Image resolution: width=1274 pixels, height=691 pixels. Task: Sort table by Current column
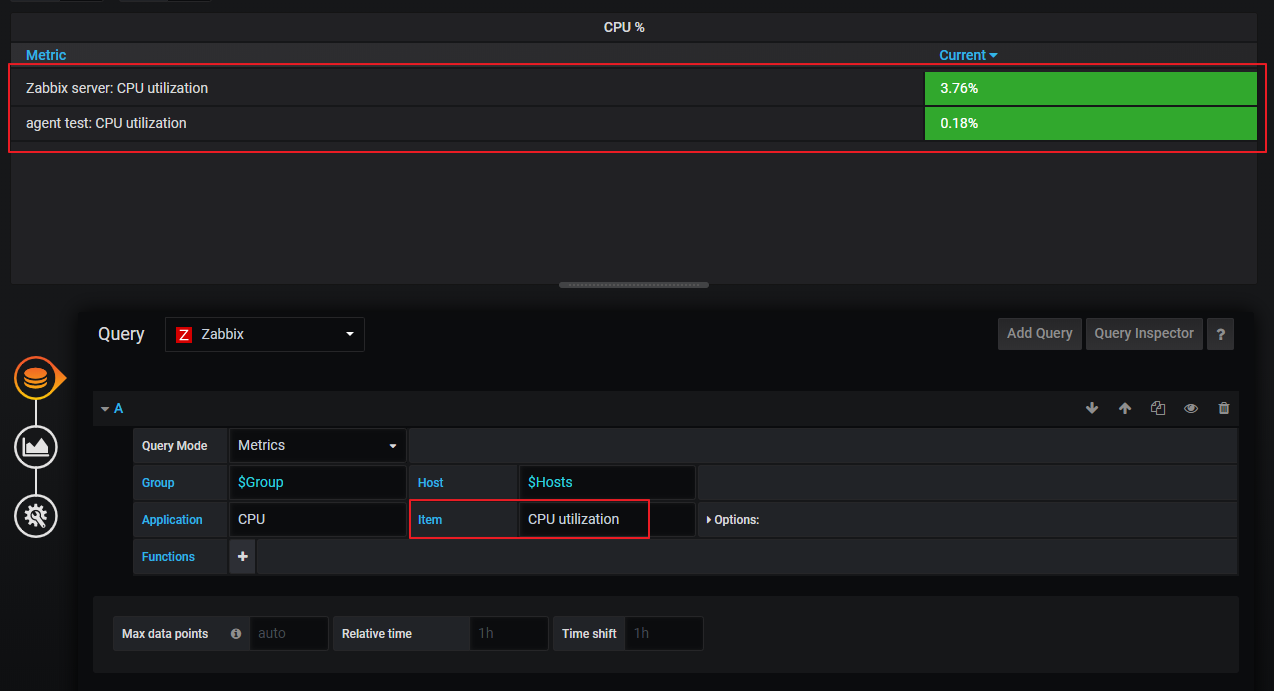(x=968, y=55)
